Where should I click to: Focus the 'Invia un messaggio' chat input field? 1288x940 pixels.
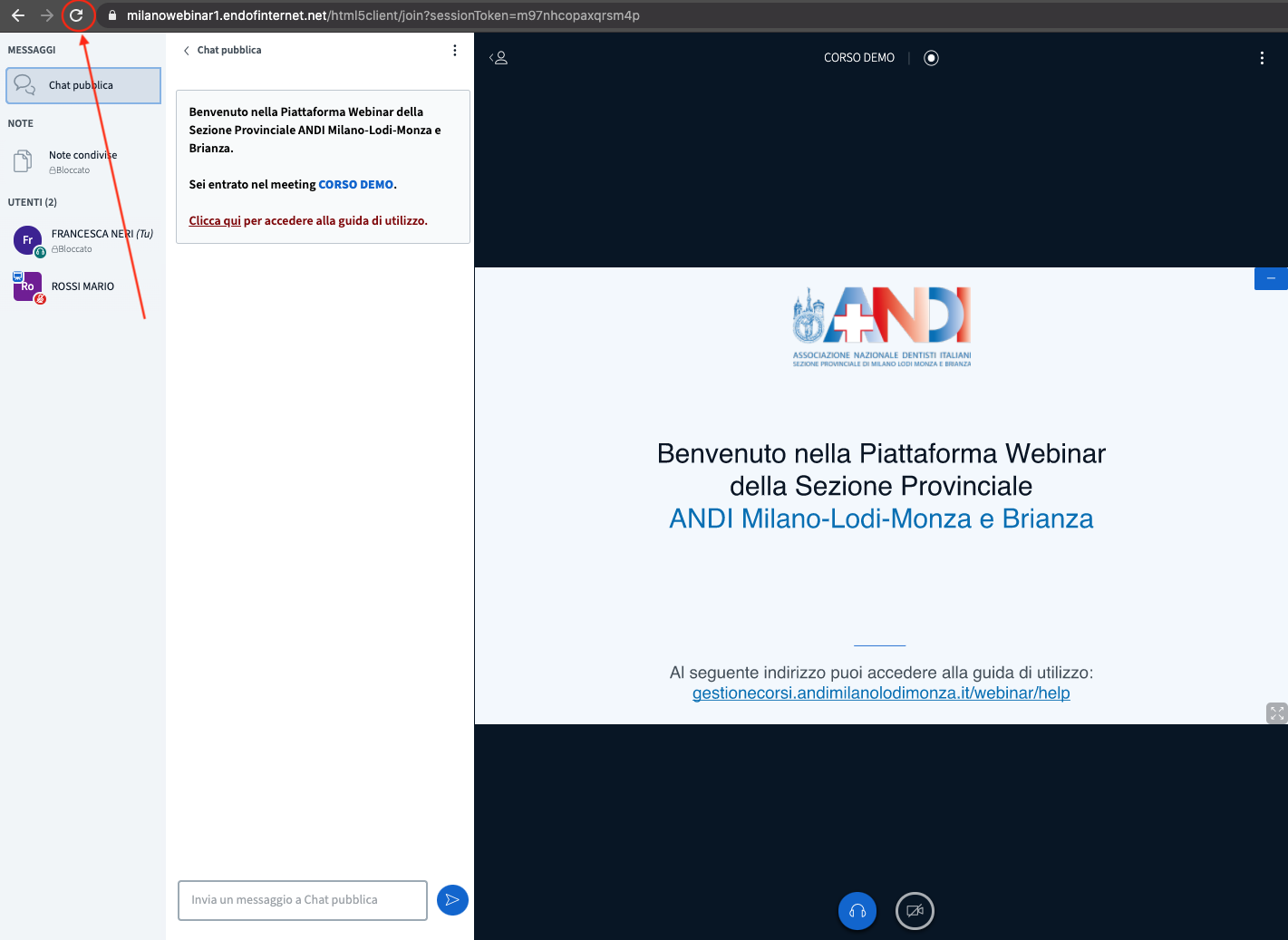point(303,900)
